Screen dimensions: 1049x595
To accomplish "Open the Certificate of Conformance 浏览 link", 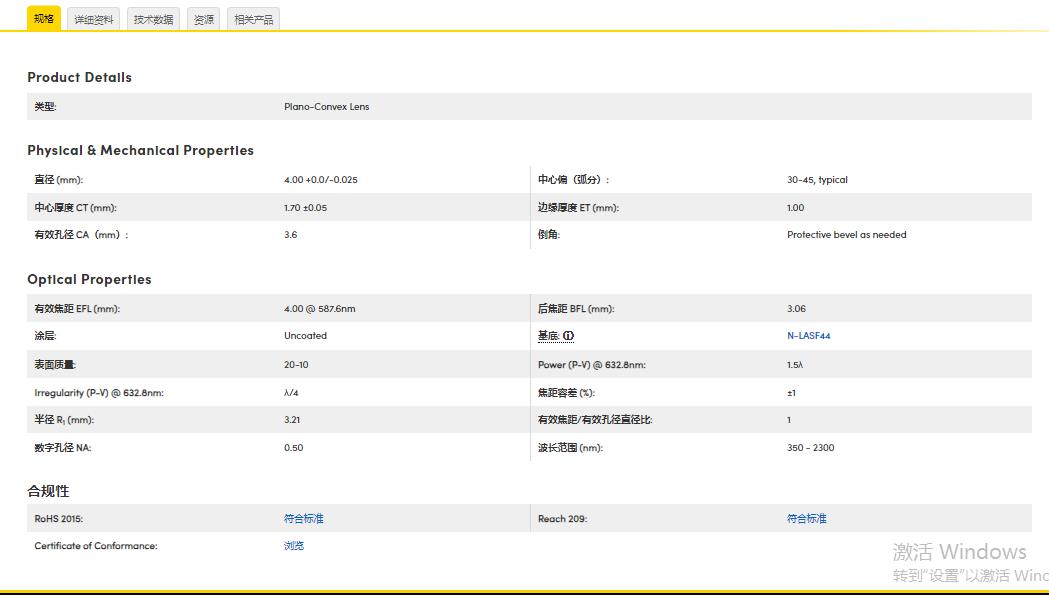I will pyautogui.click(x=294, y=546).
